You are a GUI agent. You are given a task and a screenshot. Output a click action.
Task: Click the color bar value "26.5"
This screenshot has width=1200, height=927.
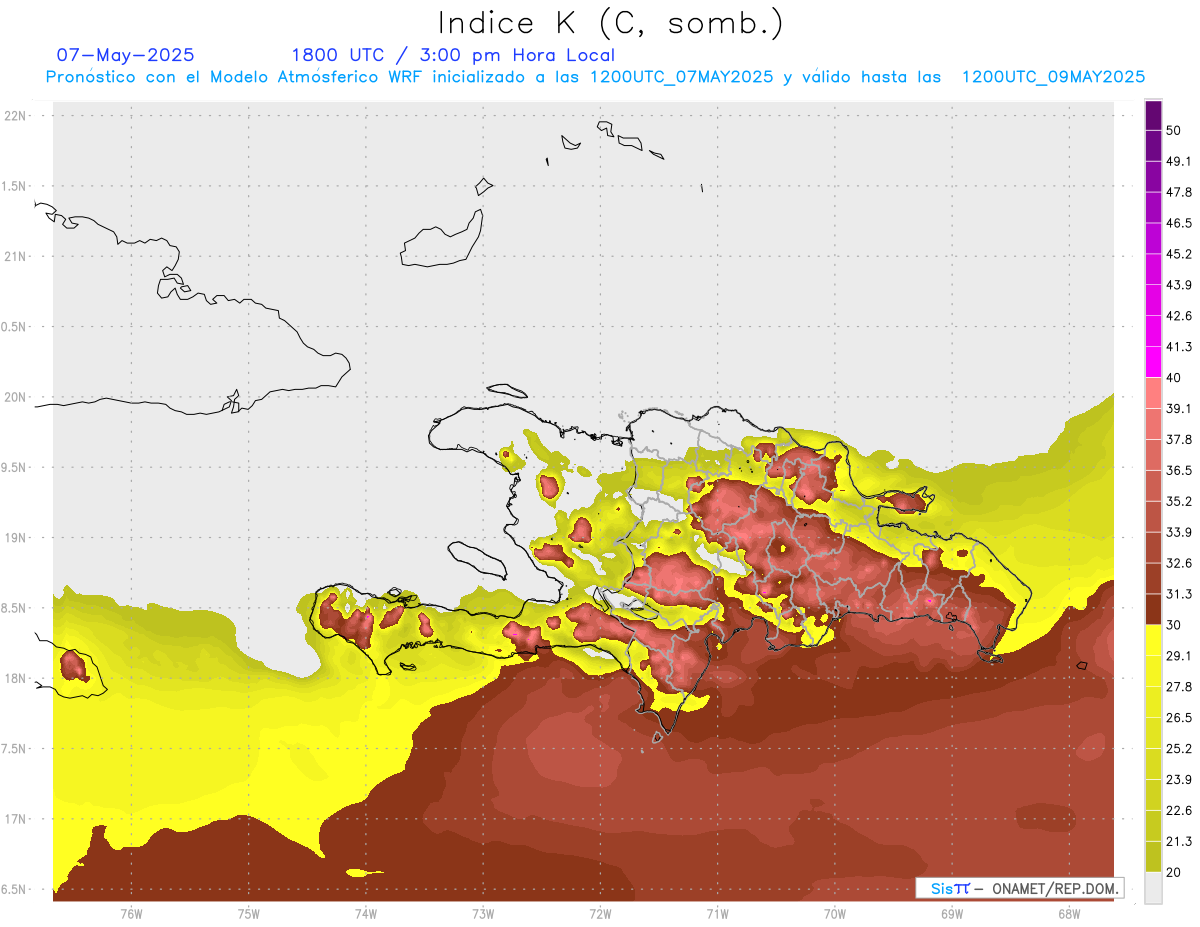(x=1179, y=718)
